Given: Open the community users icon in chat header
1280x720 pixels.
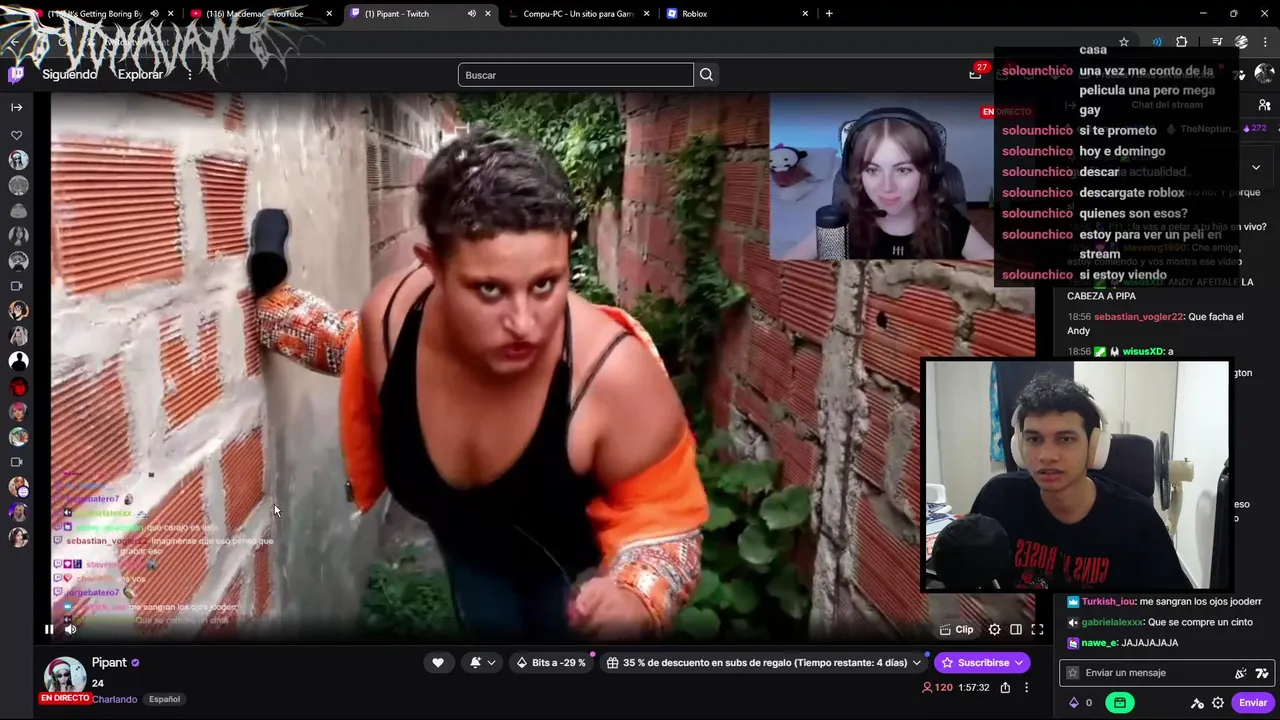Looking at the screenshot, I should click(x=1264, y=105).
